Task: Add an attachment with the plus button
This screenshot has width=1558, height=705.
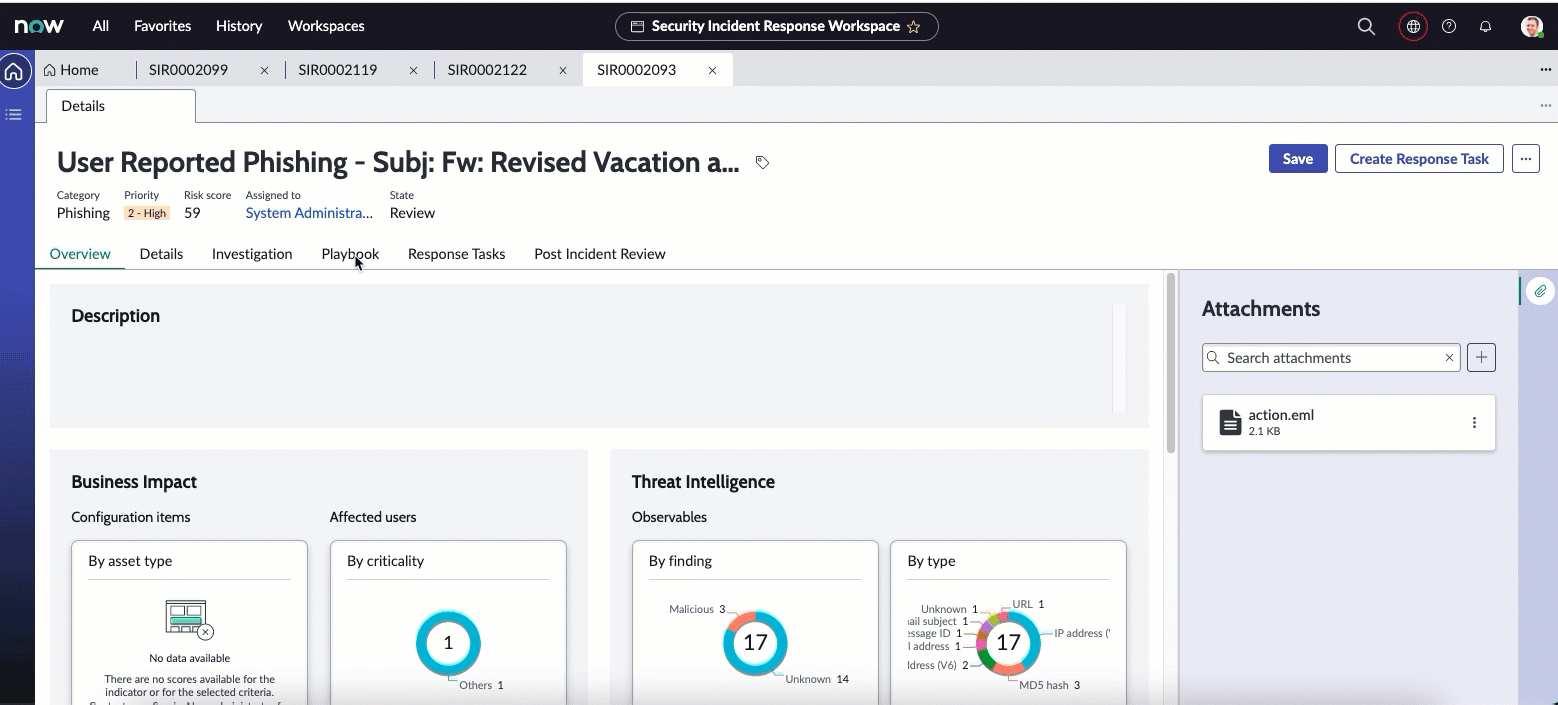Action: pos(1481,357)
